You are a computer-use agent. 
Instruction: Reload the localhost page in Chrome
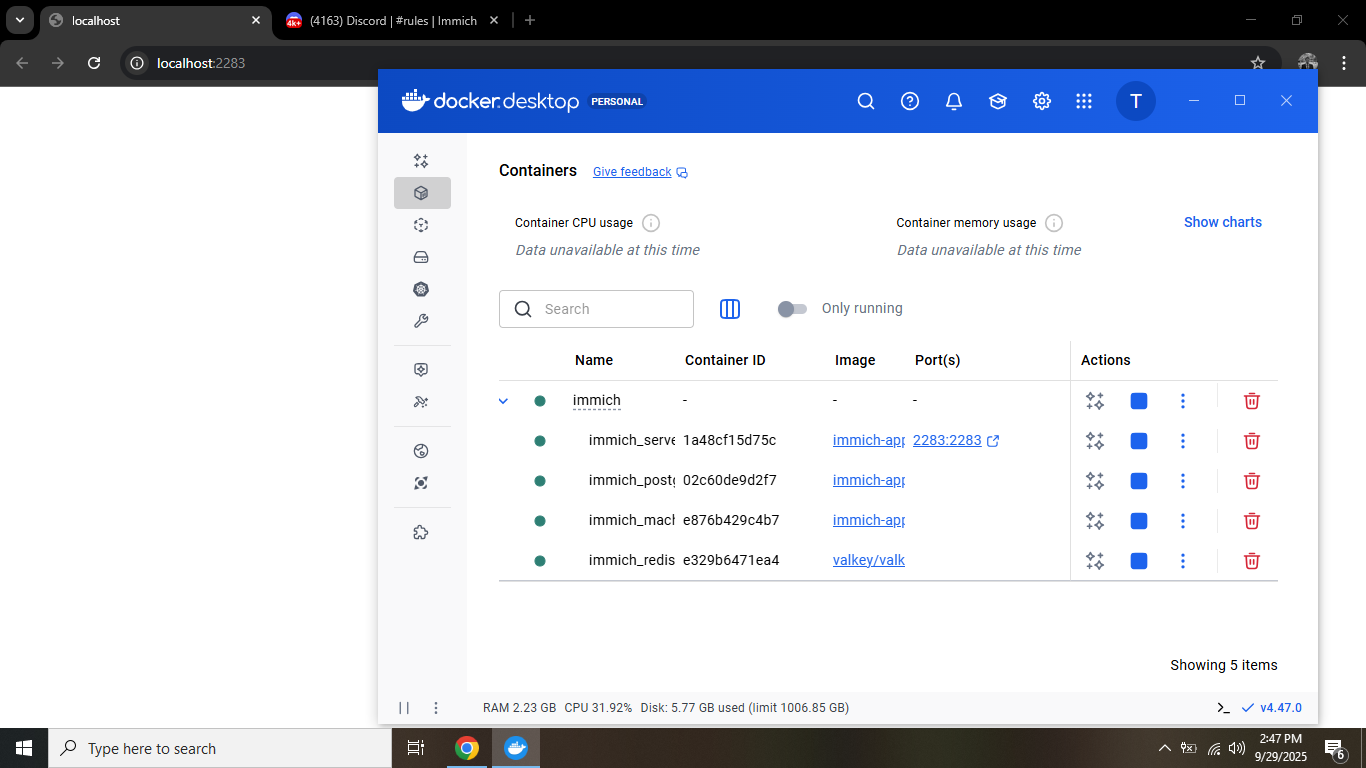coord(94,63)
